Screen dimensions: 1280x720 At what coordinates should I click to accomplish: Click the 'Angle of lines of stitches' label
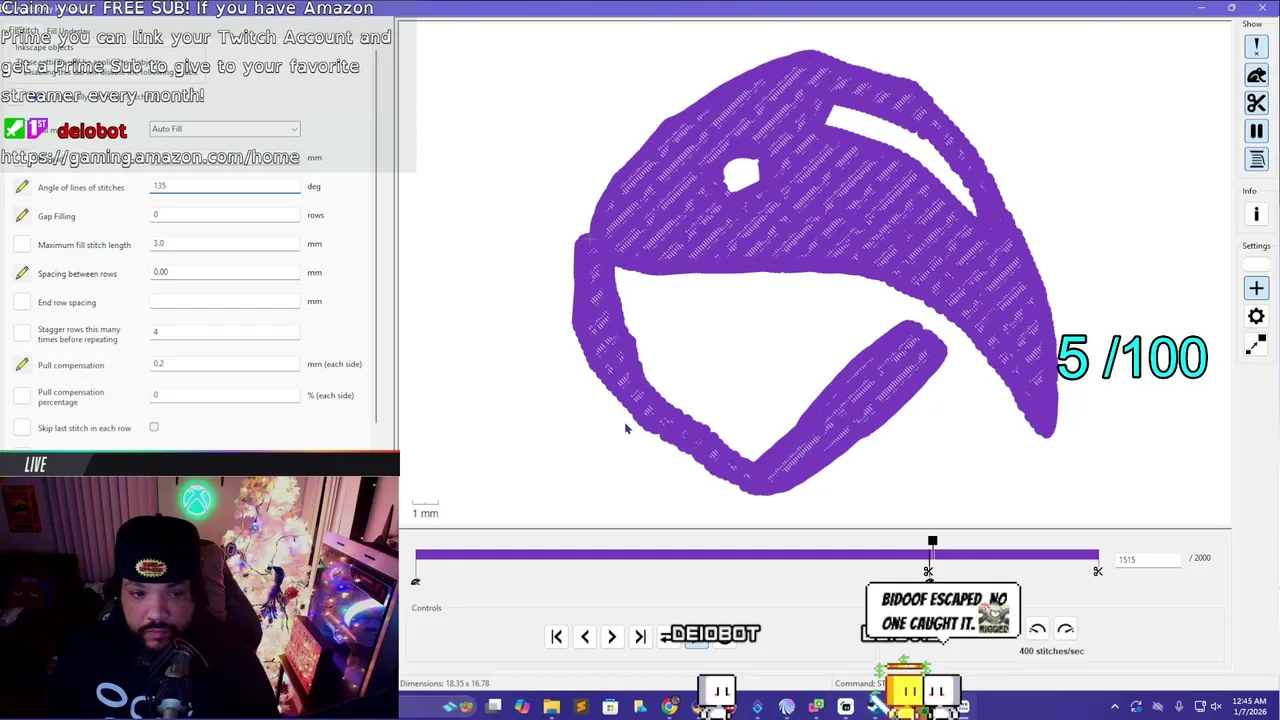(x=81, y=187)
